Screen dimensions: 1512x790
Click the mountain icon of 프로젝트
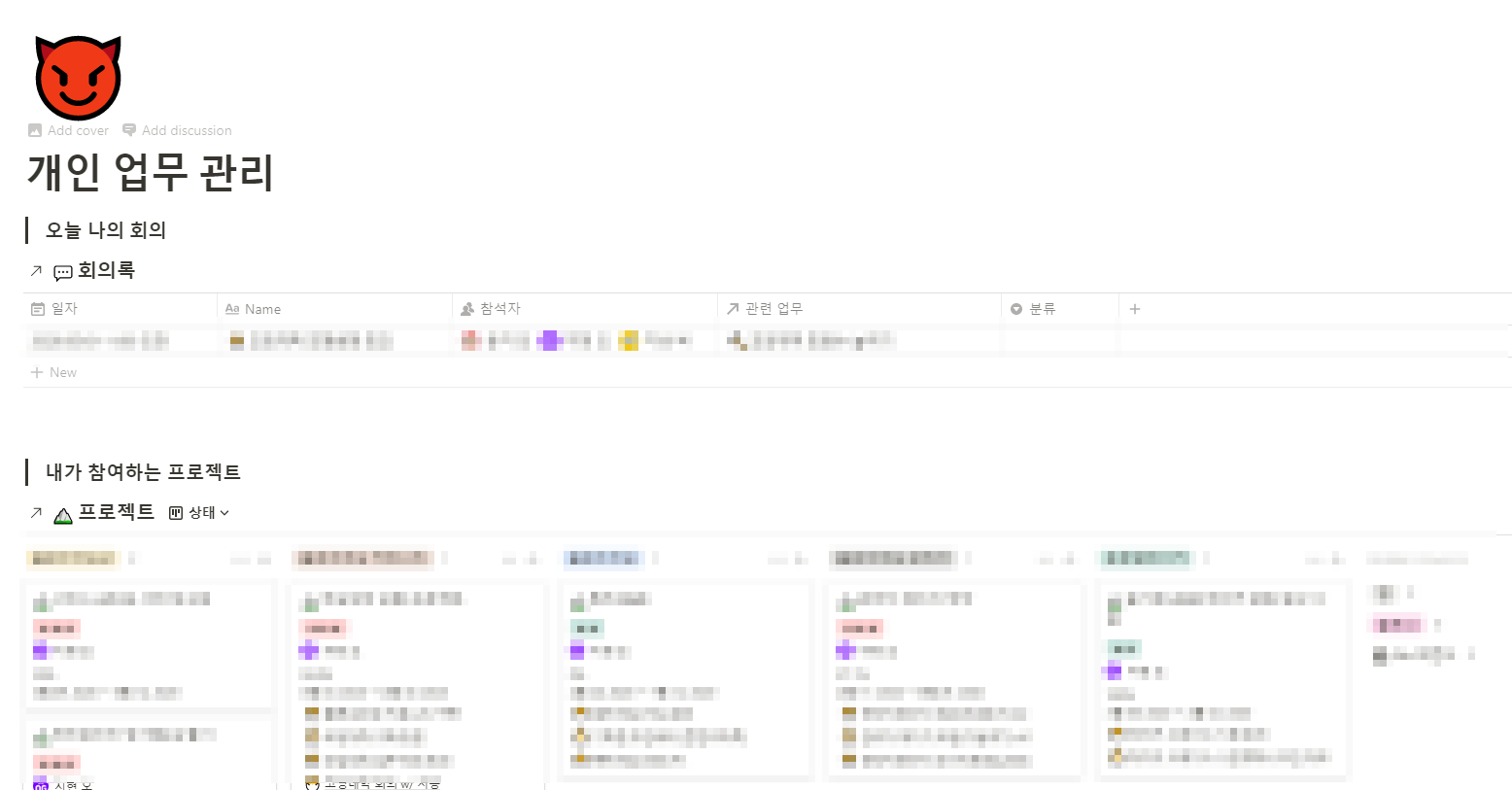63,515
